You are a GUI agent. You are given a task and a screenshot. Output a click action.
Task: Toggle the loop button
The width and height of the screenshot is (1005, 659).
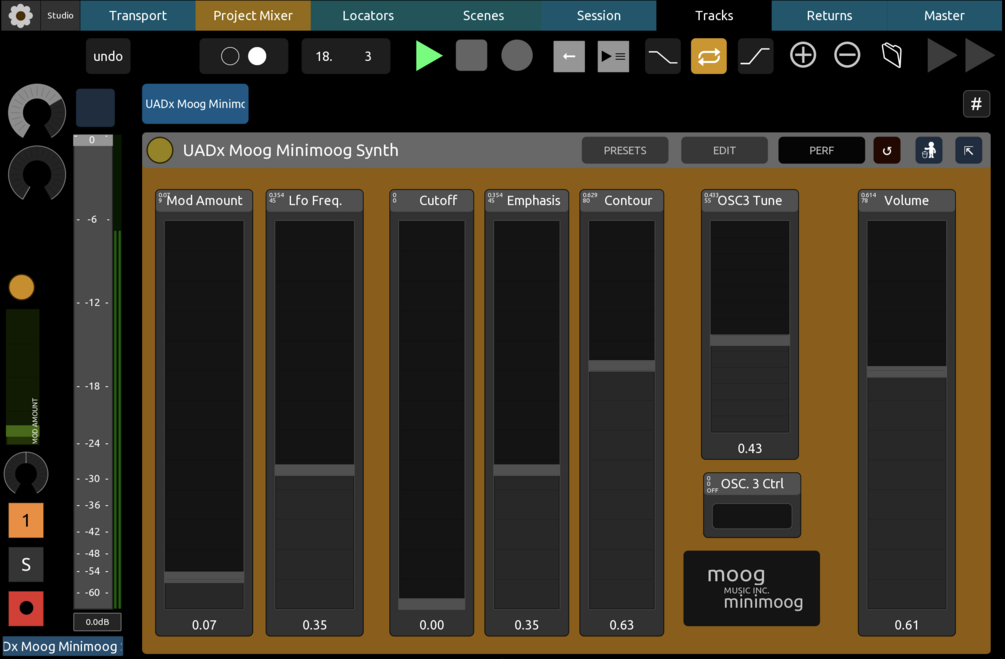pos(709,56)
